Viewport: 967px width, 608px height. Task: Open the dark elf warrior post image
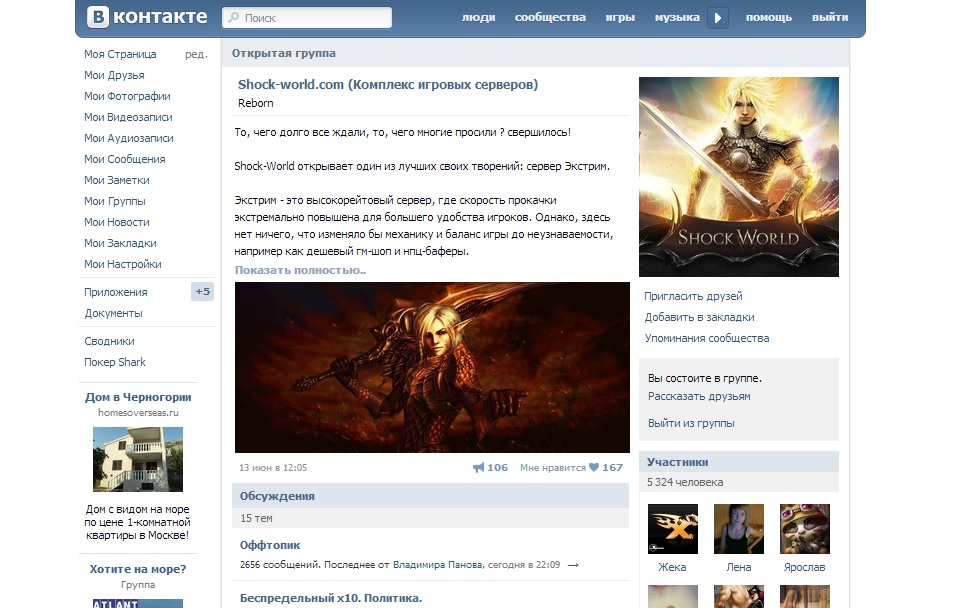pyautogui.click(x=432, y=368)
